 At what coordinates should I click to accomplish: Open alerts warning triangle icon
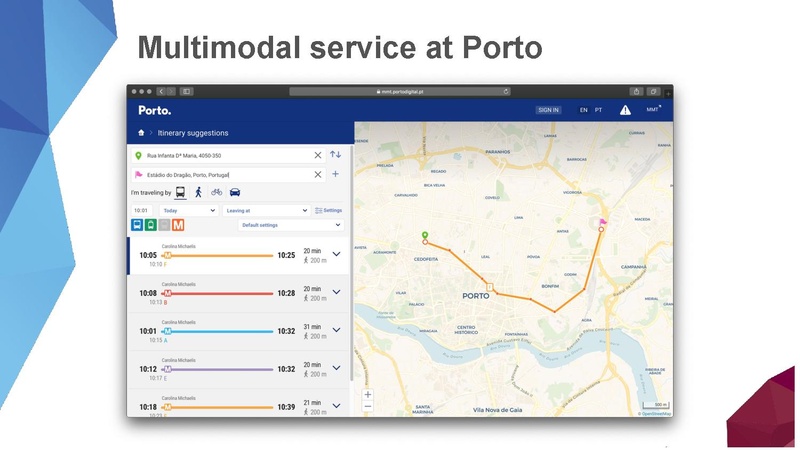(x=625, y=110)
